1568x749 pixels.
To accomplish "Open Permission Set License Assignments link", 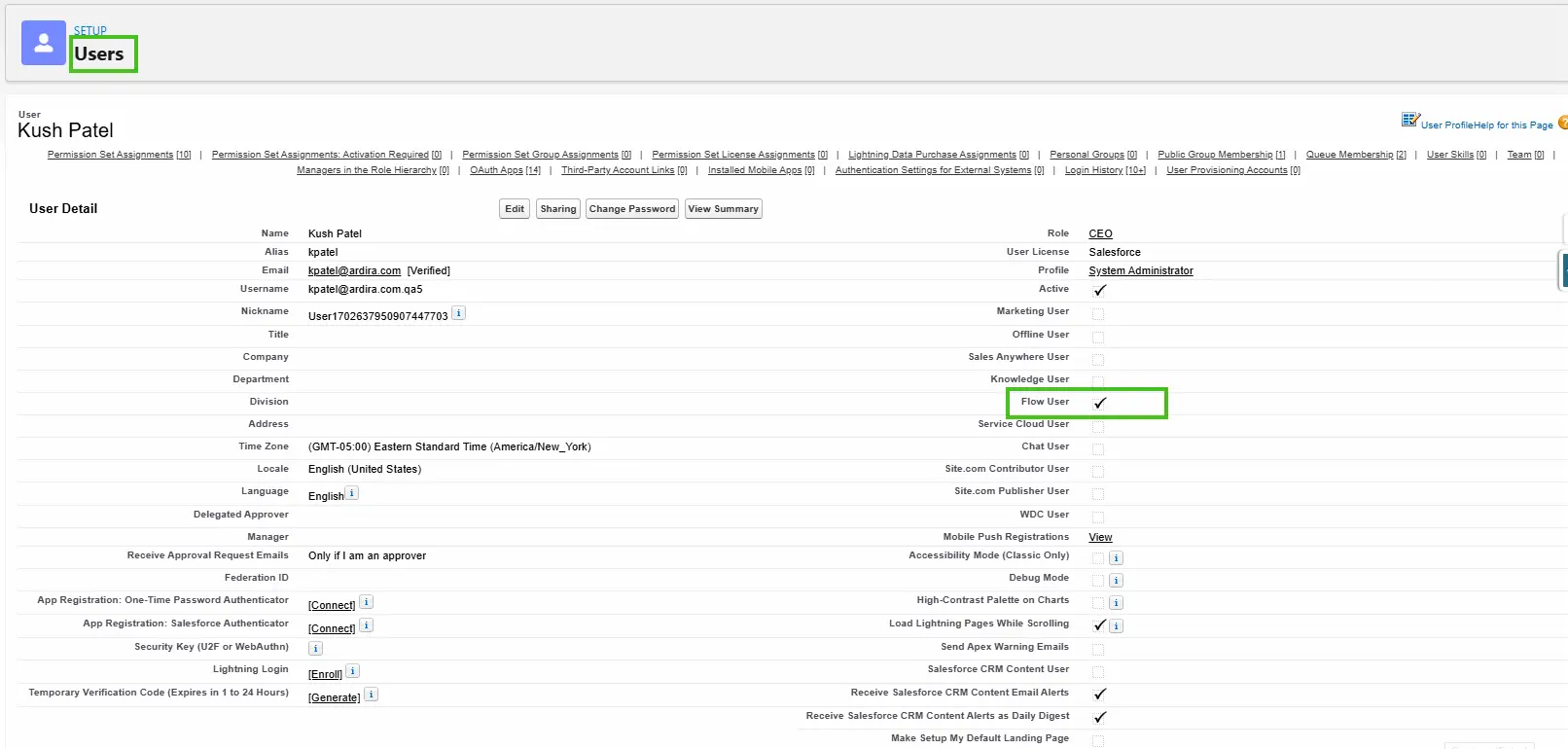I will tap(740, 155).
